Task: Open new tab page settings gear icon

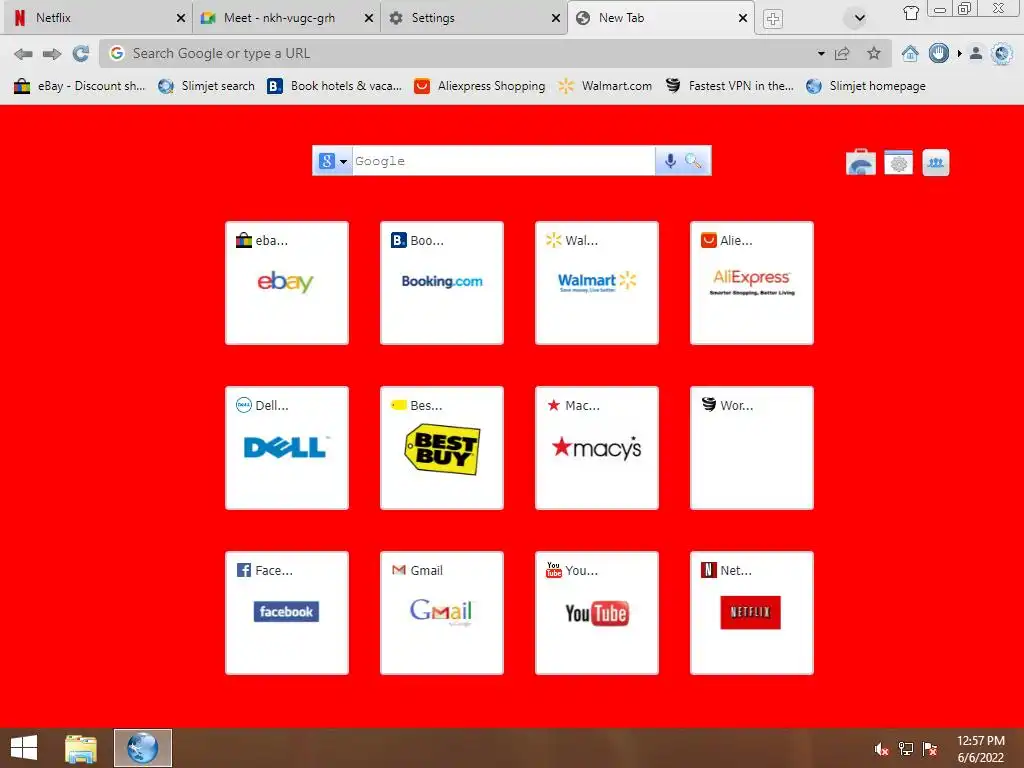Action: (899, 163)
